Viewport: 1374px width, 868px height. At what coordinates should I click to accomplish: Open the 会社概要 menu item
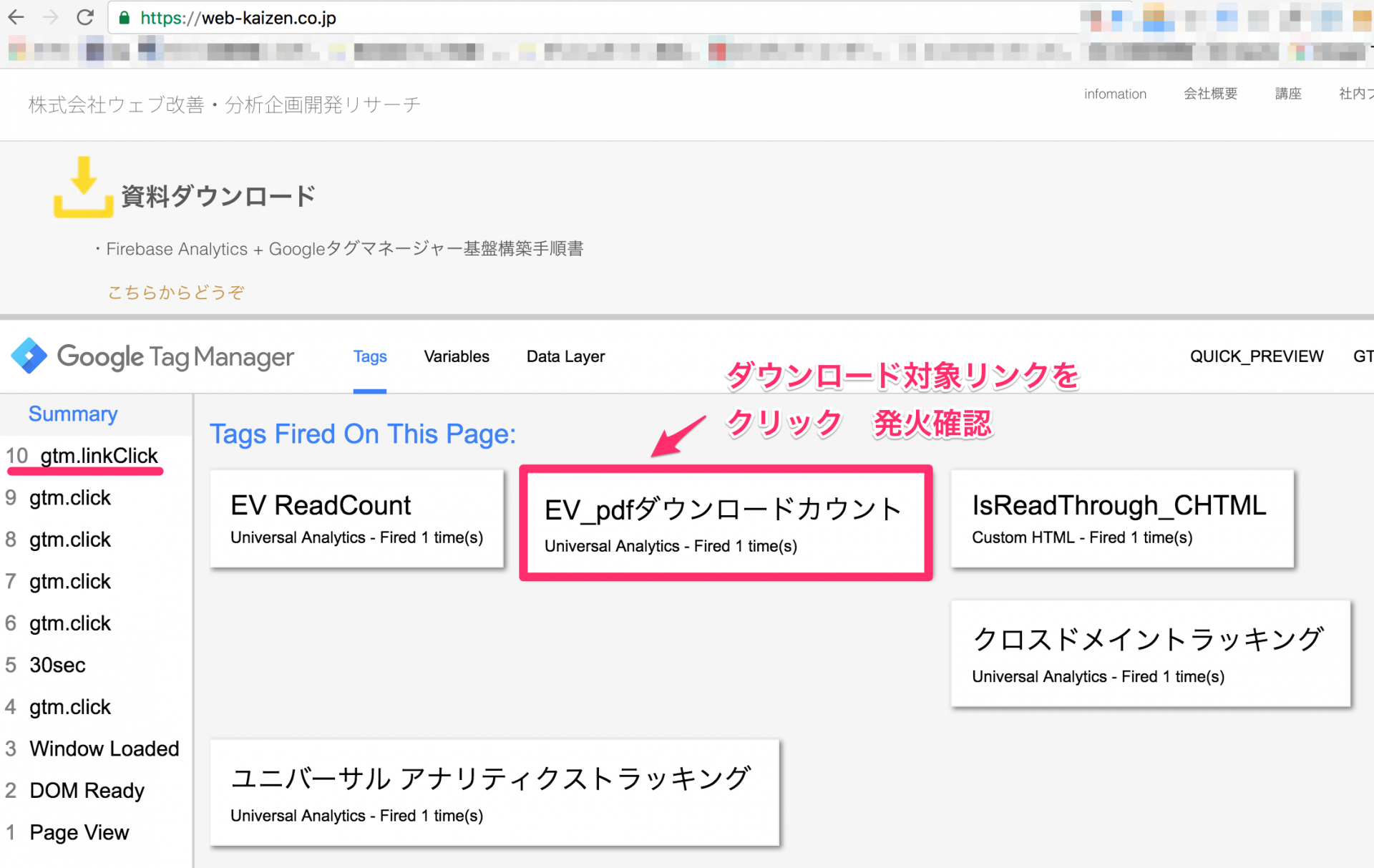pos(1210,94)
